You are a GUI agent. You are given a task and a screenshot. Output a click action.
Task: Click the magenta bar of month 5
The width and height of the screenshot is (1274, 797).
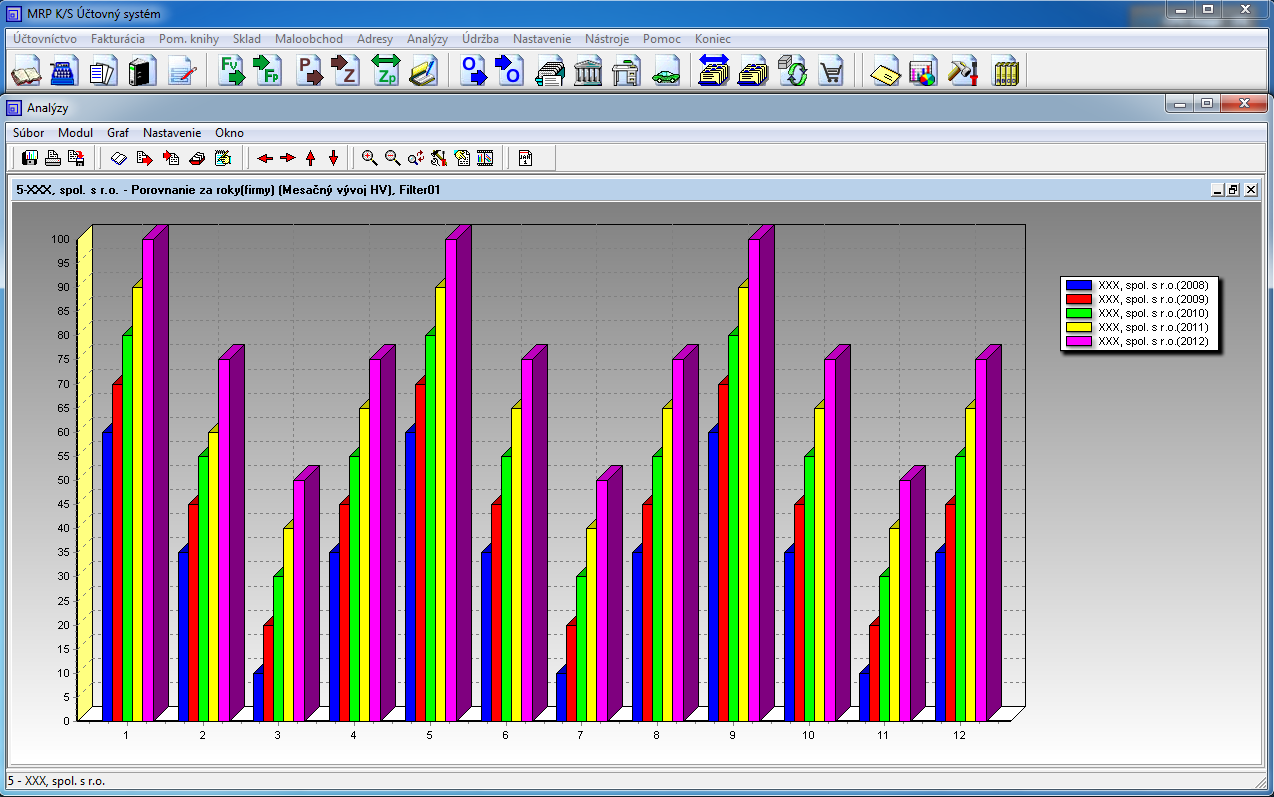[x=451, y=480]
